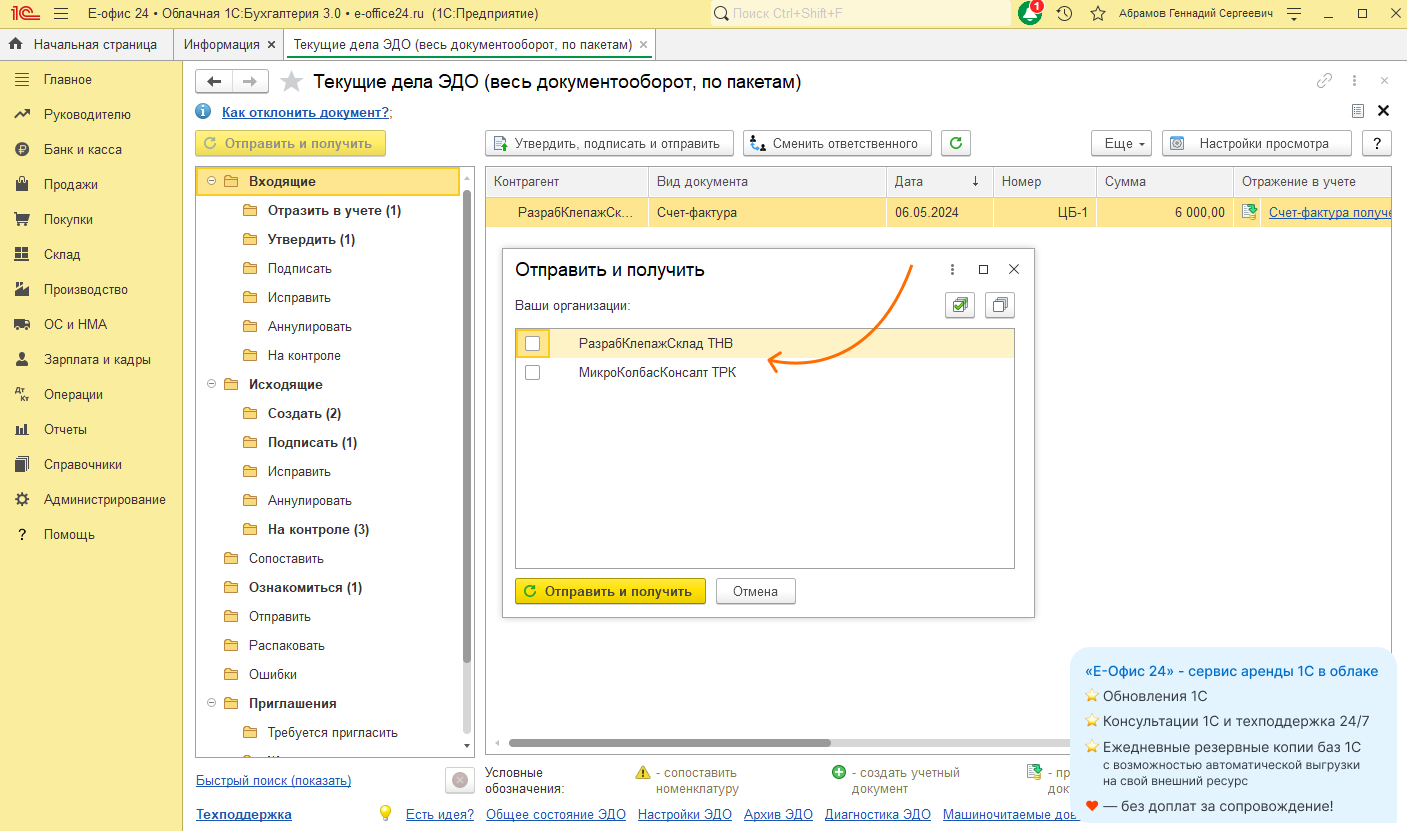
Task: Open dialog more-options three dots
Action: (x=953, y=270)
